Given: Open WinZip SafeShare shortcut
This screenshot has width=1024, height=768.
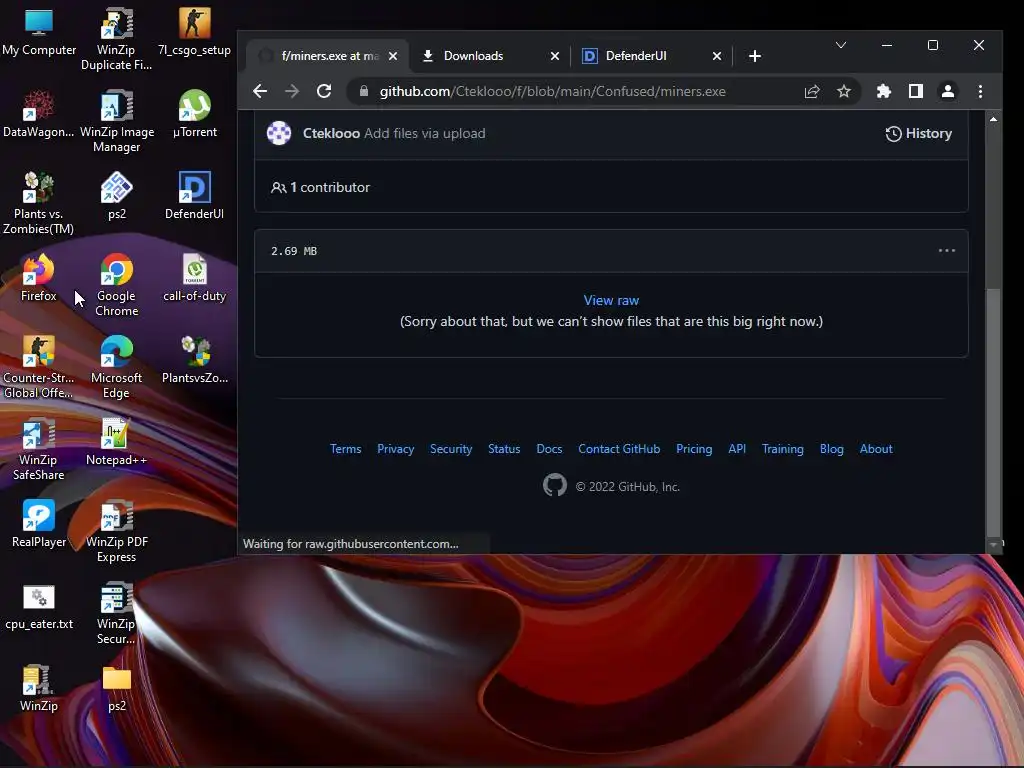Looking at the screenshot, I should [39, 449].
